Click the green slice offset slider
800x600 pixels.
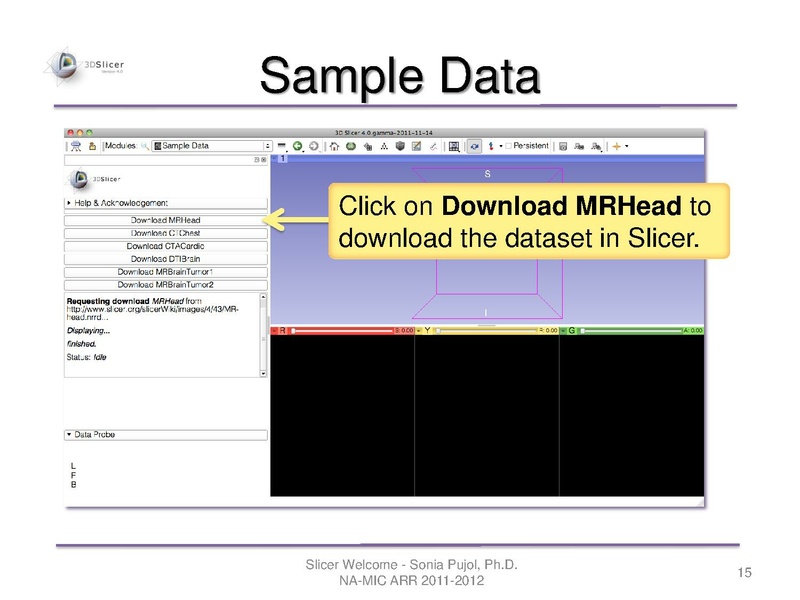point(631,331)
